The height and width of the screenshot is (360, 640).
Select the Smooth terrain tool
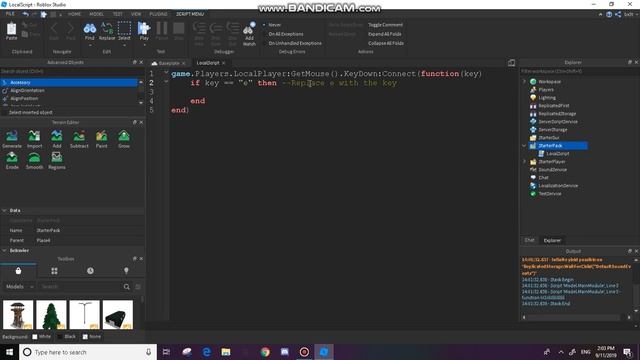tap(34, 160)
